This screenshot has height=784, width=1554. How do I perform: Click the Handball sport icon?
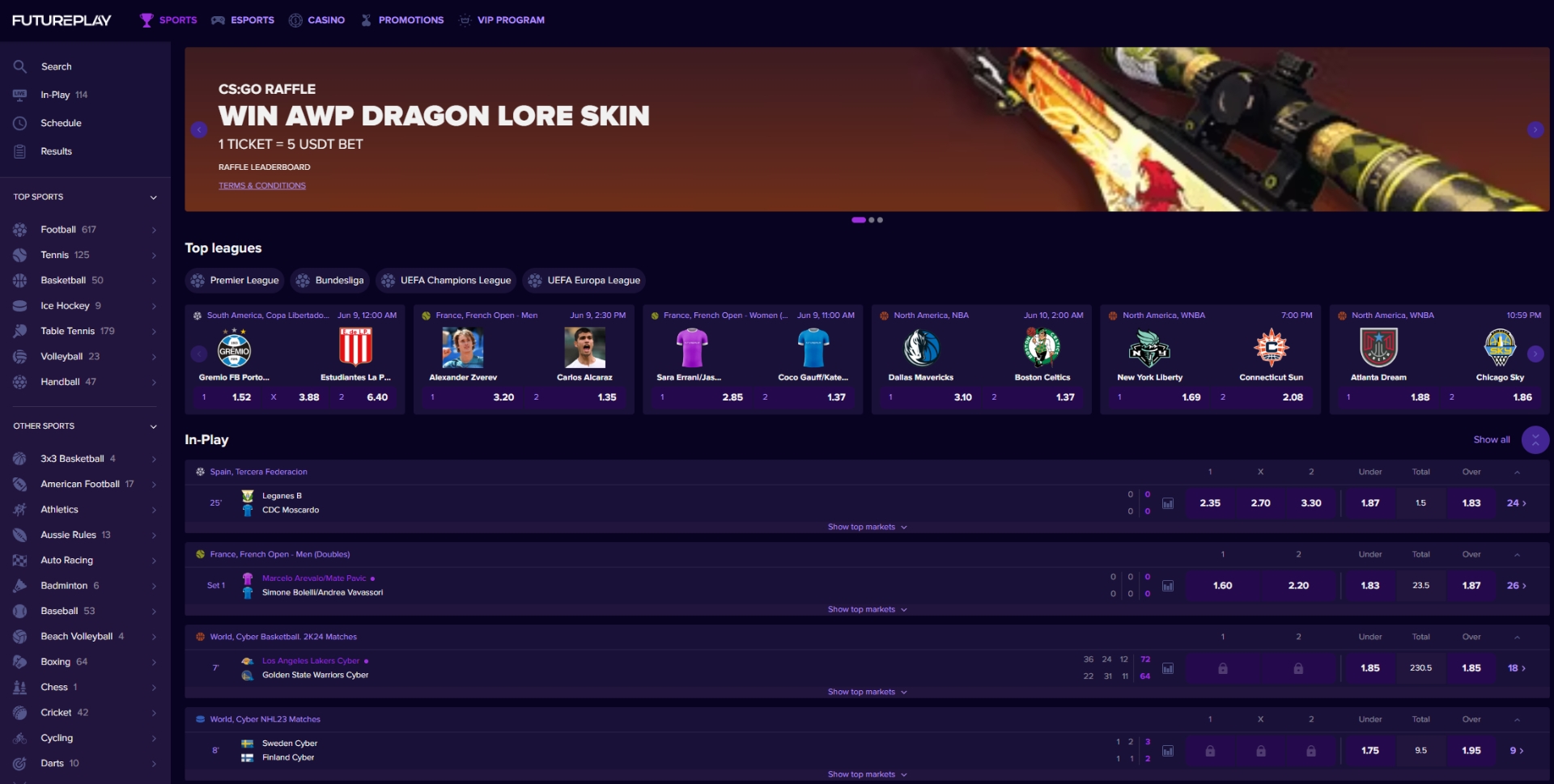tap(20, 382)
